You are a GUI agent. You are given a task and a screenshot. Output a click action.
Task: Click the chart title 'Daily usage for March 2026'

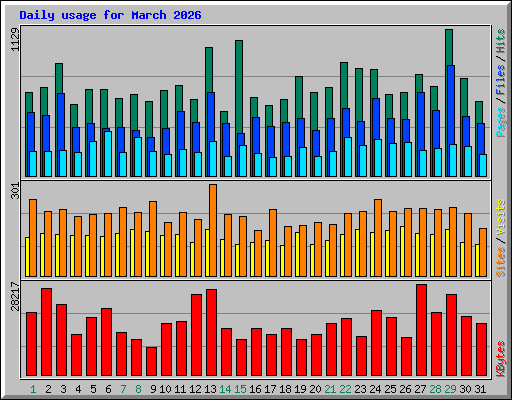coord(110,15)
